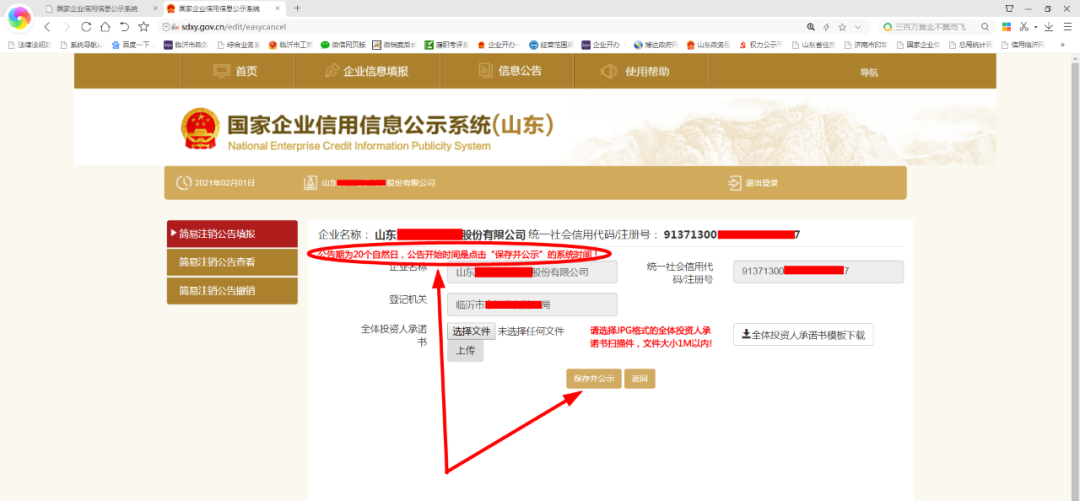The width and height of the screenshot is (1080, 501).
Task: Open the browser home page icon
Action: tap(105, 27)
